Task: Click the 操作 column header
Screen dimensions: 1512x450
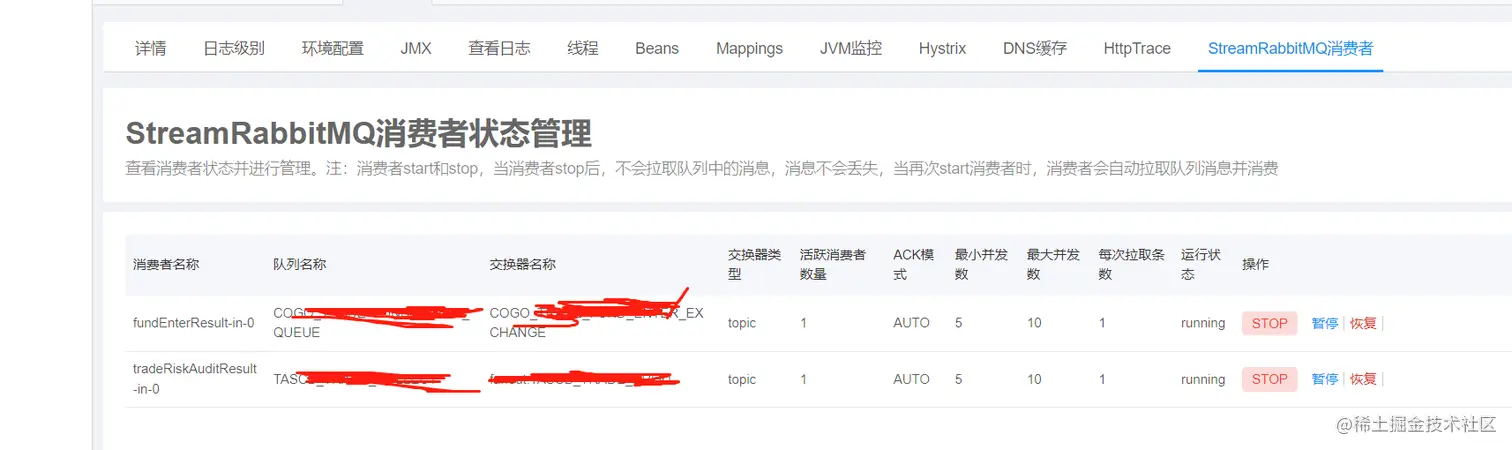Action: click(1255, 264)
